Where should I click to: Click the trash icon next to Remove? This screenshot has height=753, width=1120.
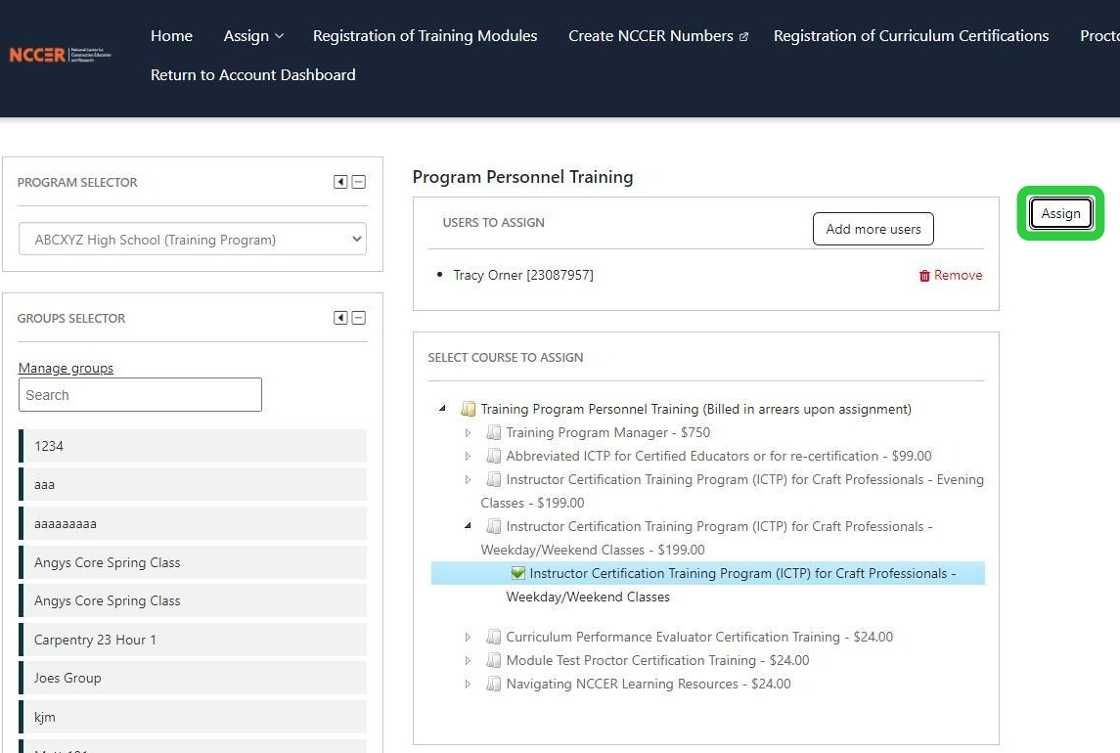[x=925, y=275]
